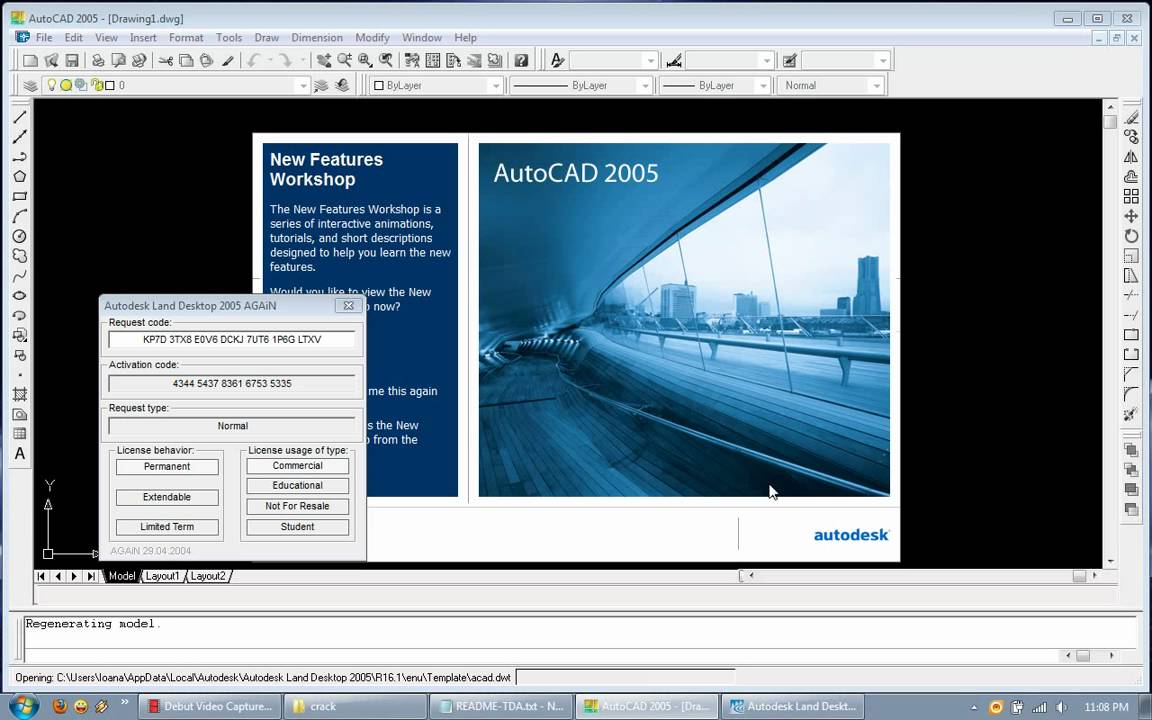Open the Normal plot style dropdown
This screenshot has width=1152, height=720.
pyautogui.click(x=876, y=86)
